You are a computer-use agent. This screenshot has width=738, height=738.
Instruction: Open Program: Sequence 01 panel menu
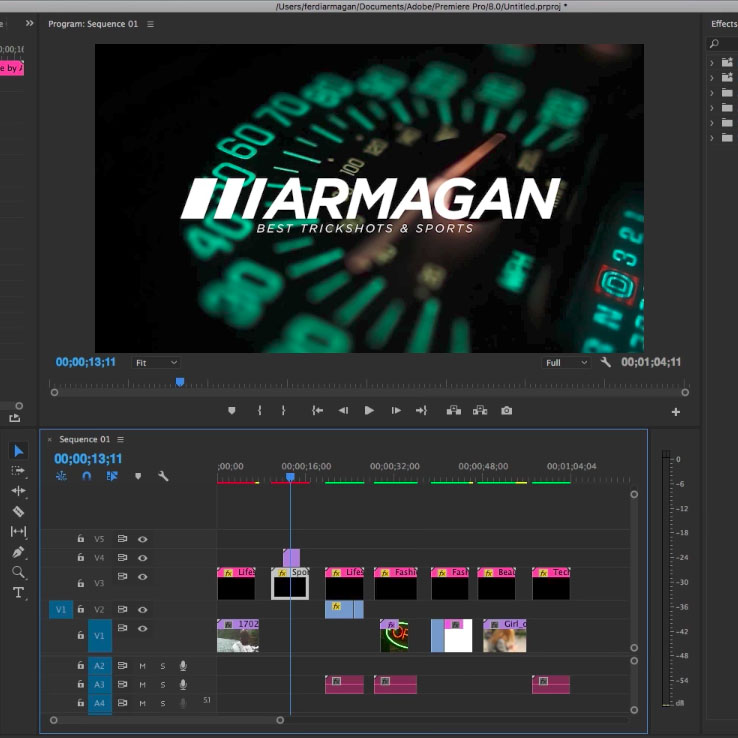point(151,24)
